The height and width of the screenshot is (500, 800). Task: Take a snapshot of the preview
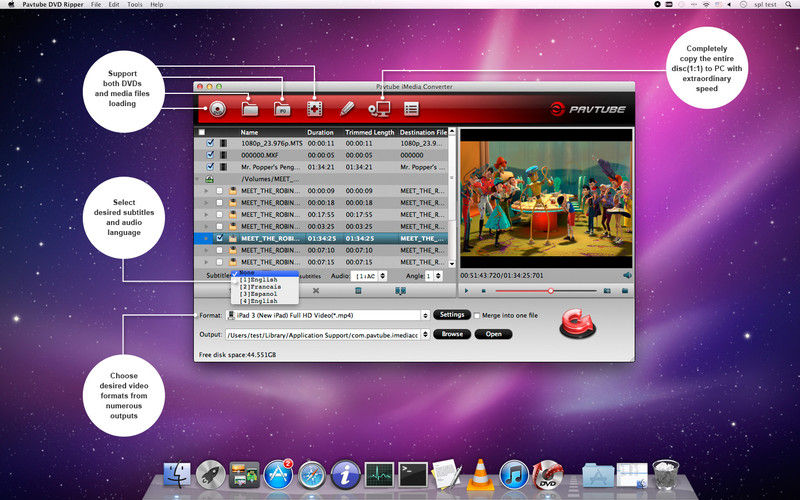pos(607,291)
